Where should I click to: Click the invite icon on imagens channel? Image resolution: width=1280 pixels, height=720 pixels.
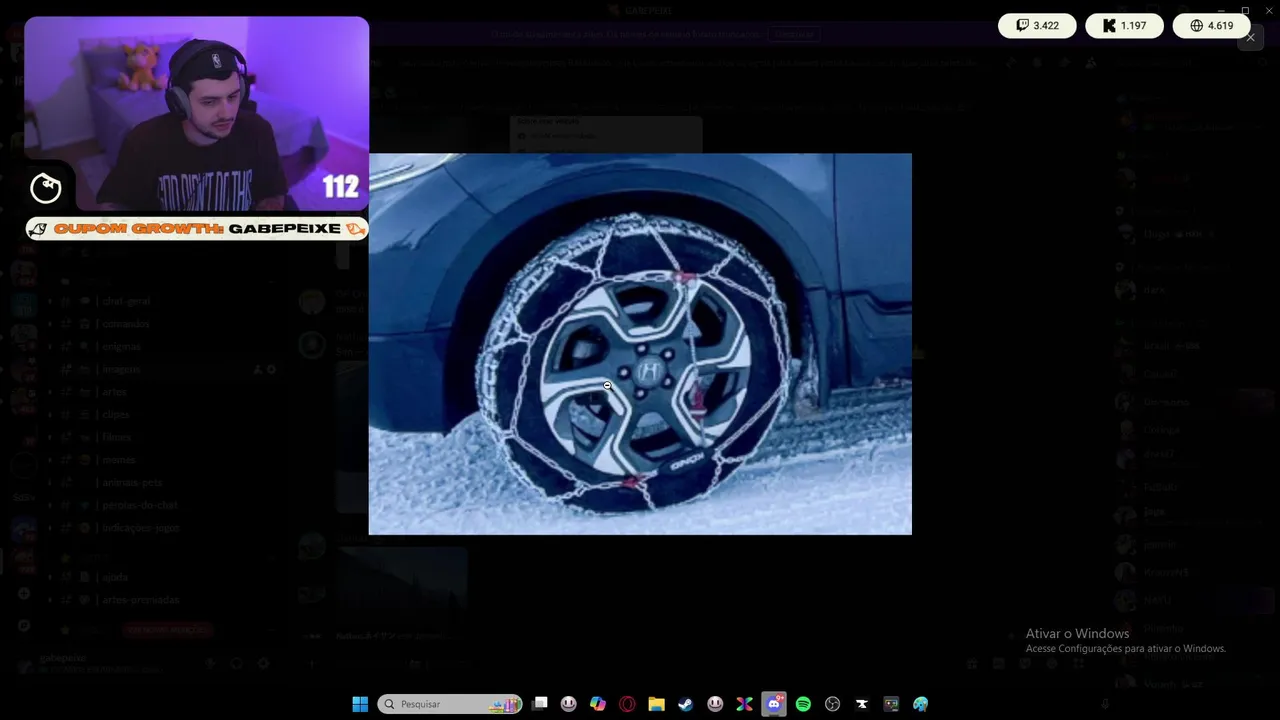tap(257, 369)
